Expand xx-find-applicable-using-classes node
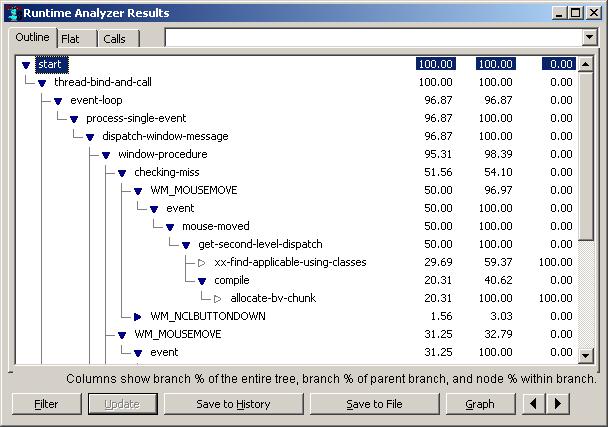Image resolution: width=608 pixels, height=427 pixels. pos(202,263)
